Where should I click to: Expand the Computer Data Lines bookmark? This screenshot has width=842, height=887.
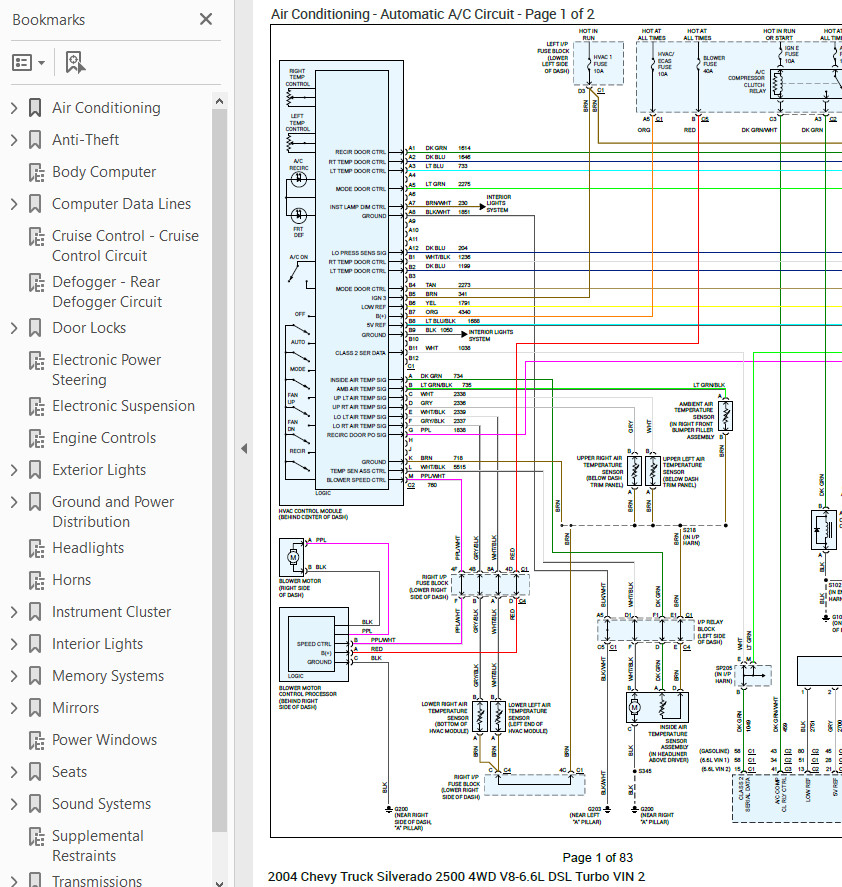[x=13, y=203]
